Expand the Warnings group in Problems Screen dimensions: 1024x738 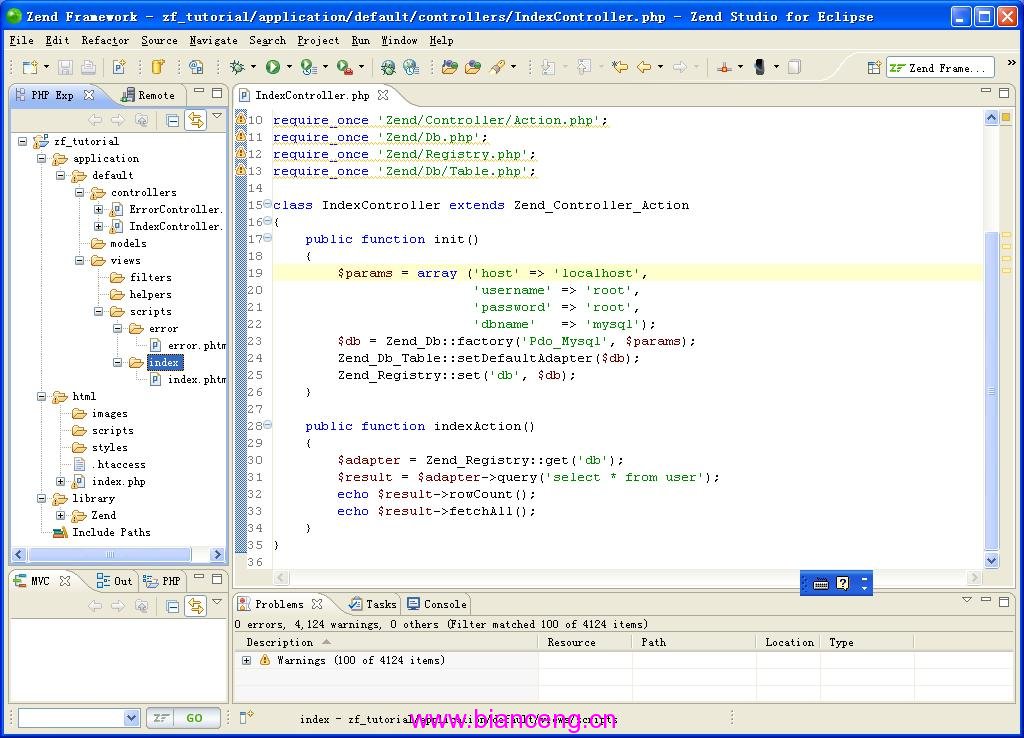click(246, 660)
